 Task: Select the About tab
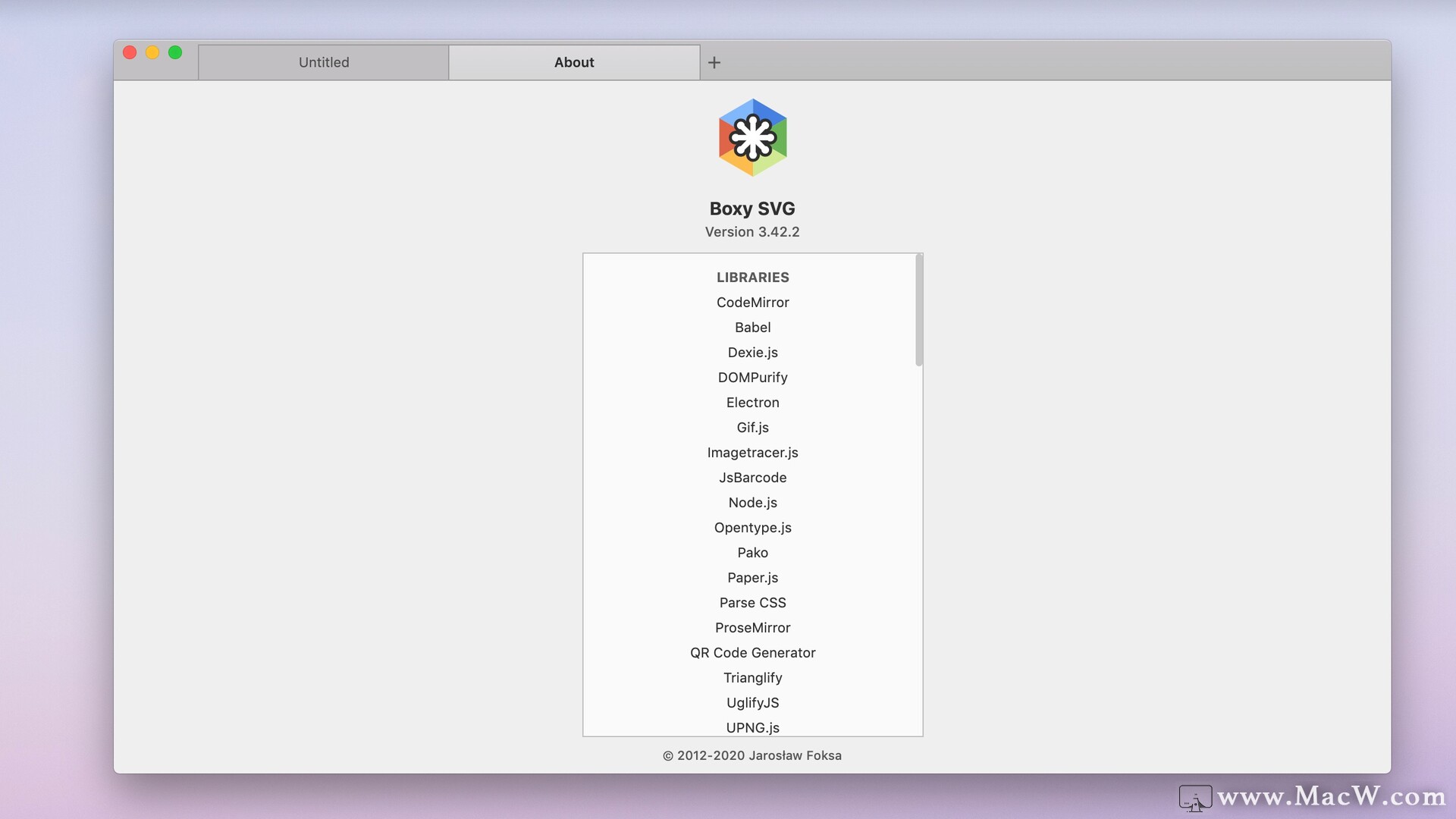point(574,62)
